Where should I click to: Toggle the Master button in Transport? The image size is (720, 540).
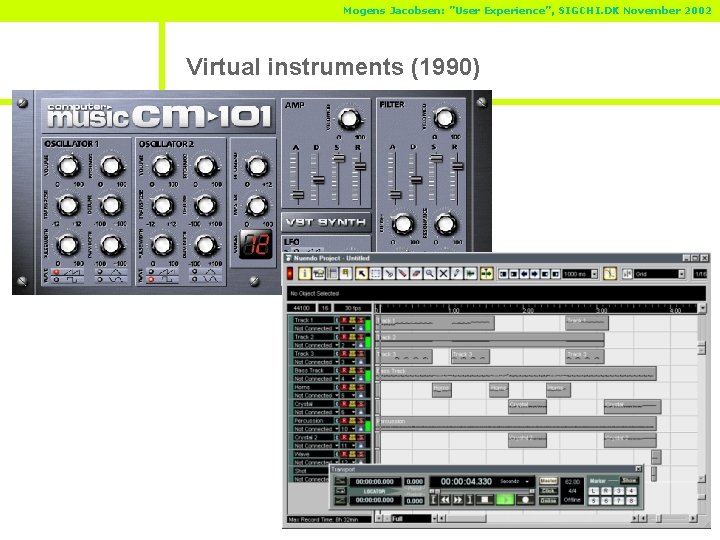pos(548,481)
